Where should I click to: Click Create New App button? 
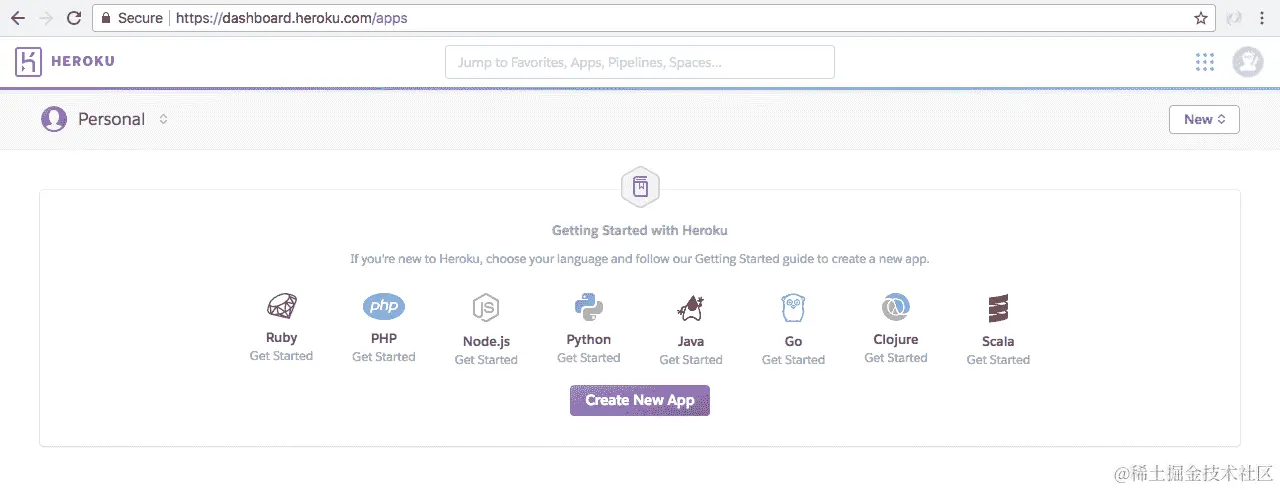pyautogui.click(x=640, y=400)
